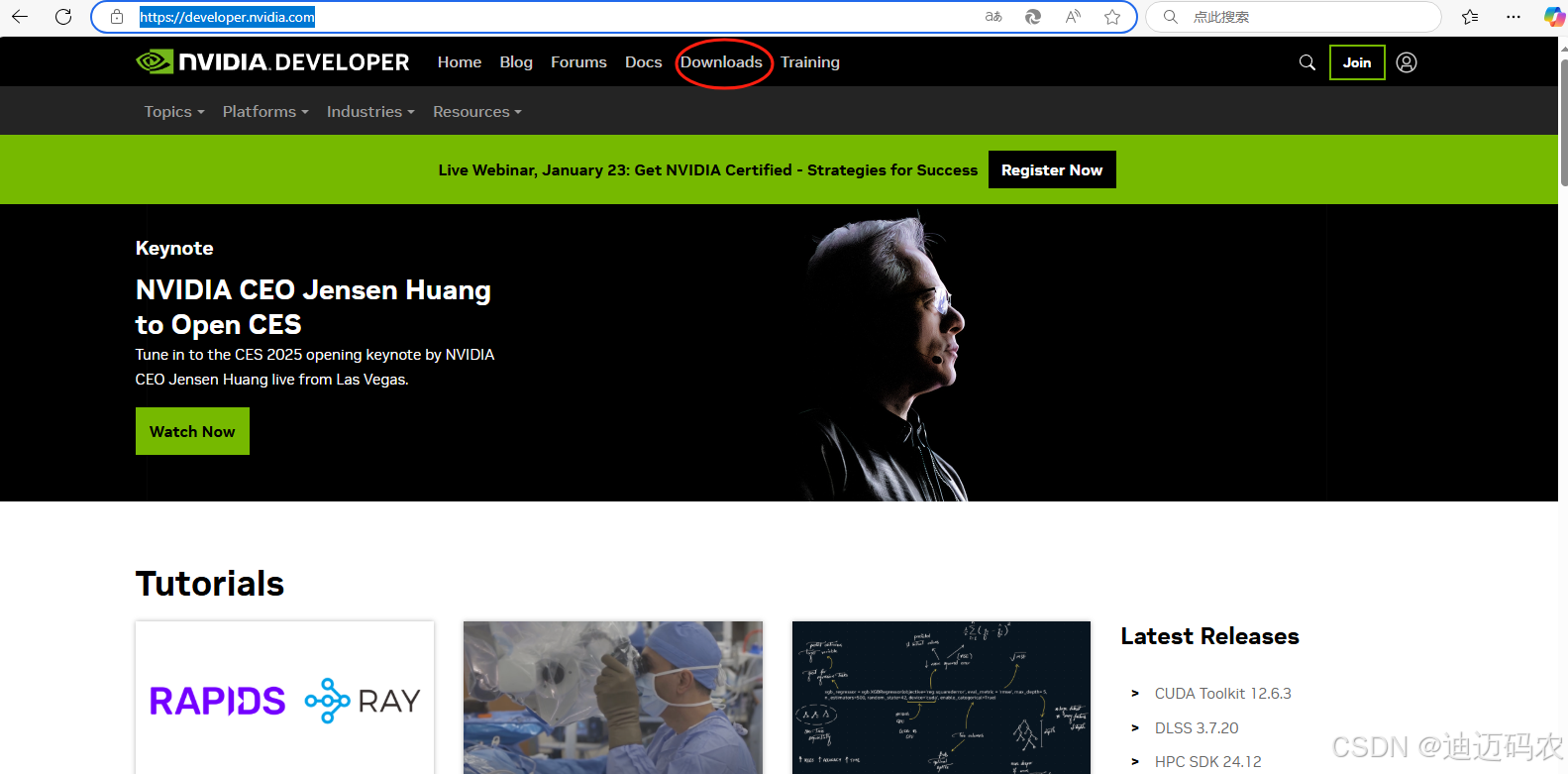Open the DLSS 3.7.20 release link
The width and height of the screenshot is (1568, 774).
(x=1197, y=728)
